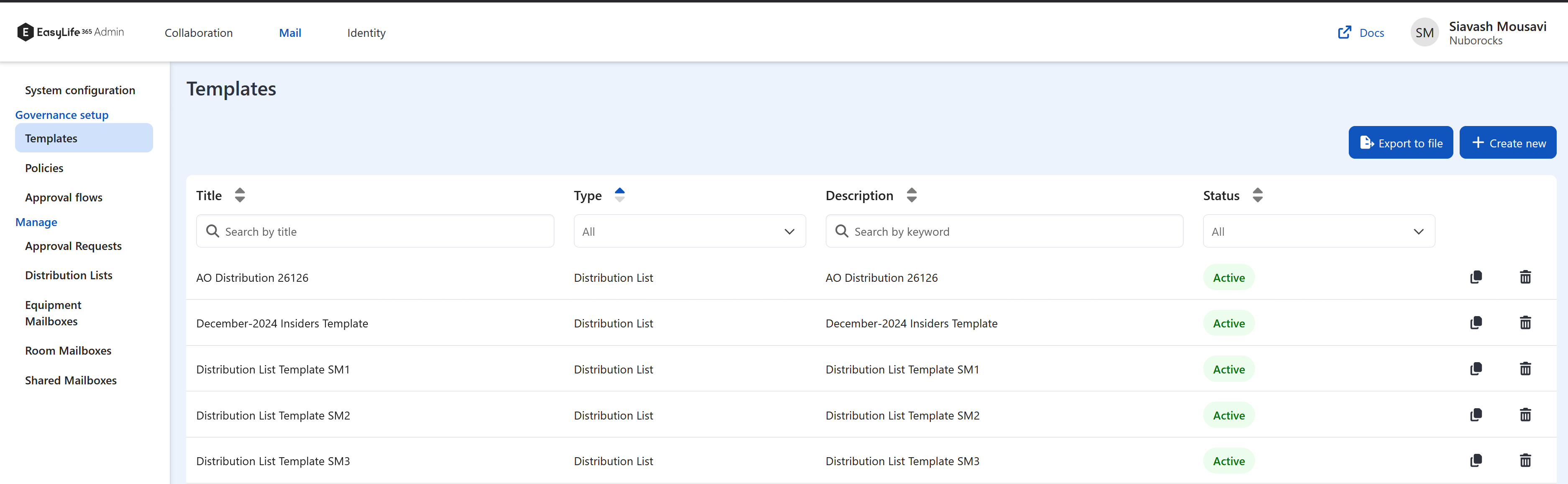Click the Search by title field
The image size is (1568, 484).
coord(375,232)
